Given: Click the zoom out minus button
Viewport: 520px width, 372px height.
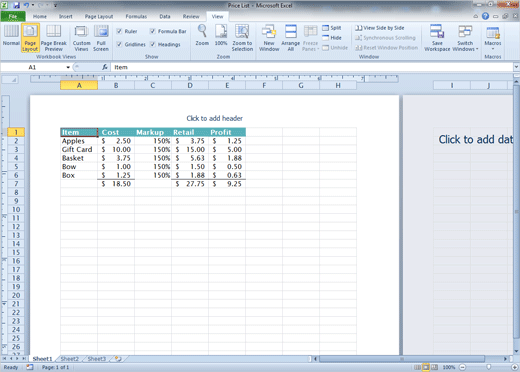Looking at the screenshot, I should [463, 367].
